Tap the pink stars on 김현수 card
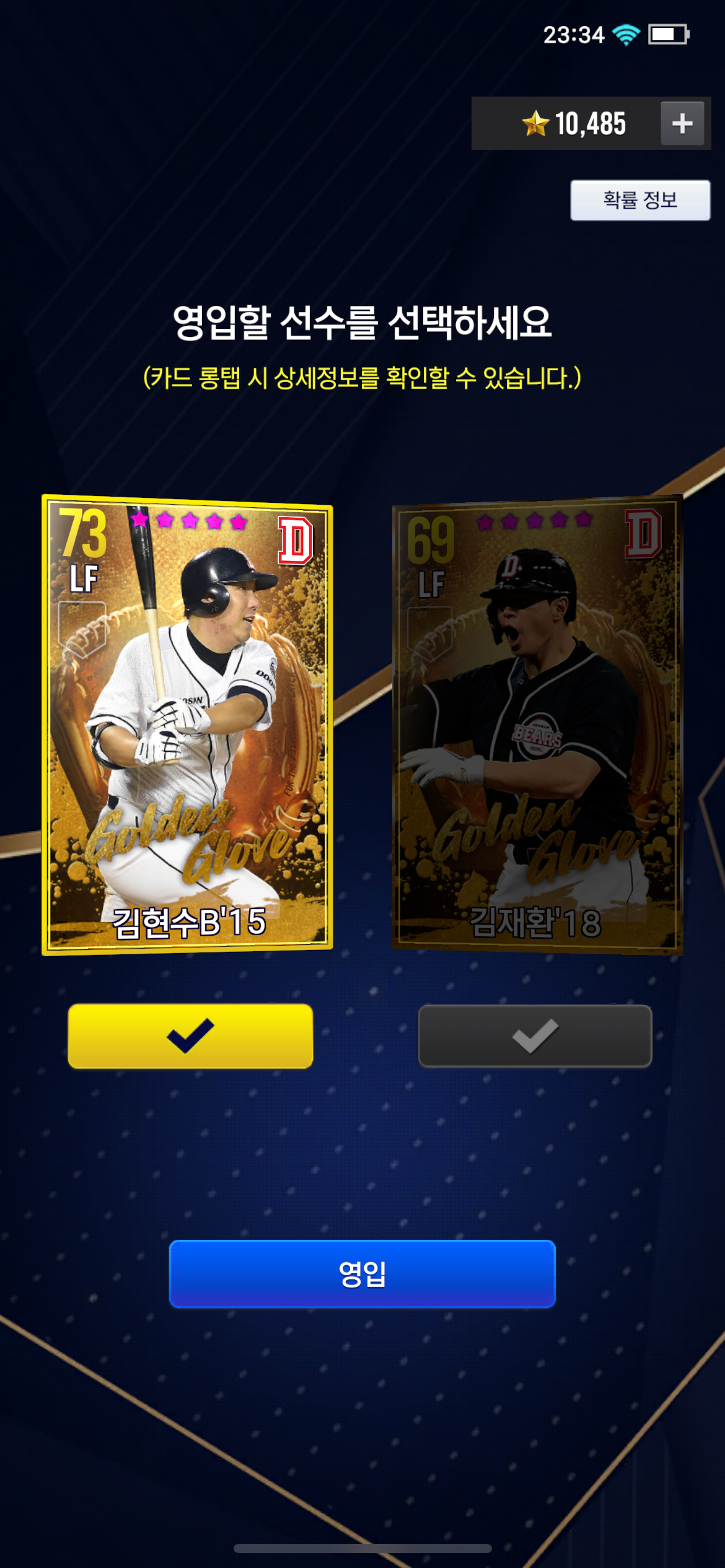 tap(189, 520)
